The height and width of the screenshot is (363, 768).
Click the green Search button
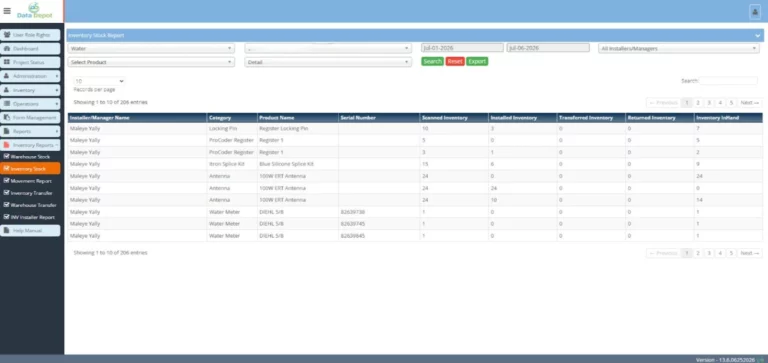point(432,61)
